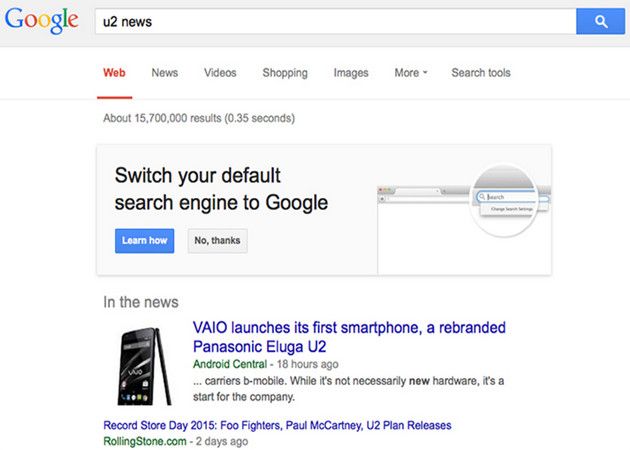Click the results count text
Image resolution: width=630 pixels, height=450 pixels.
pos(199,118)
